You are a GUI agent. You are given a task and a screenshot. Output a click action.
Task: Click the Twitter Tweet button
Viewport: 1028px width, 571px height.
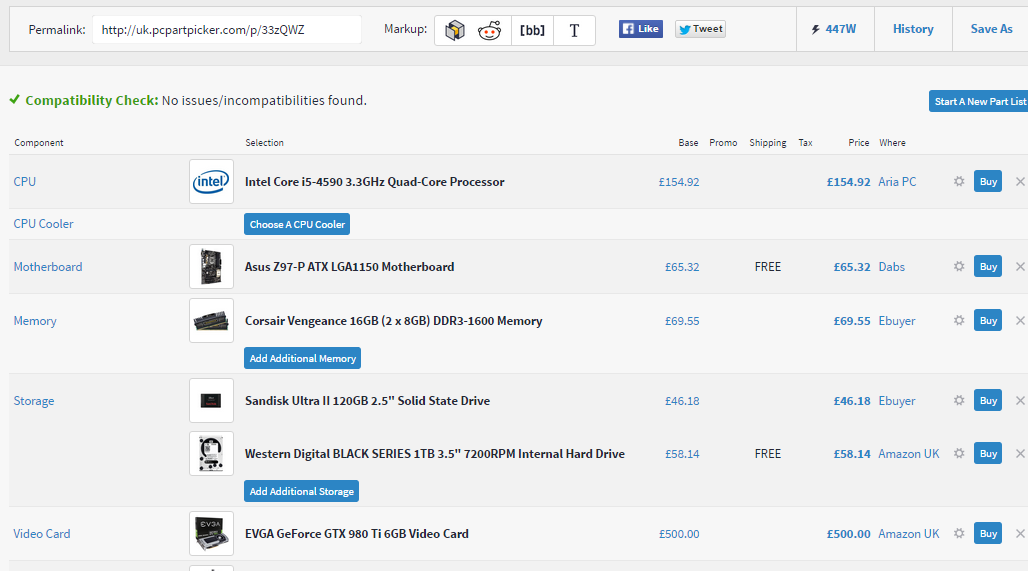(700, 29)
